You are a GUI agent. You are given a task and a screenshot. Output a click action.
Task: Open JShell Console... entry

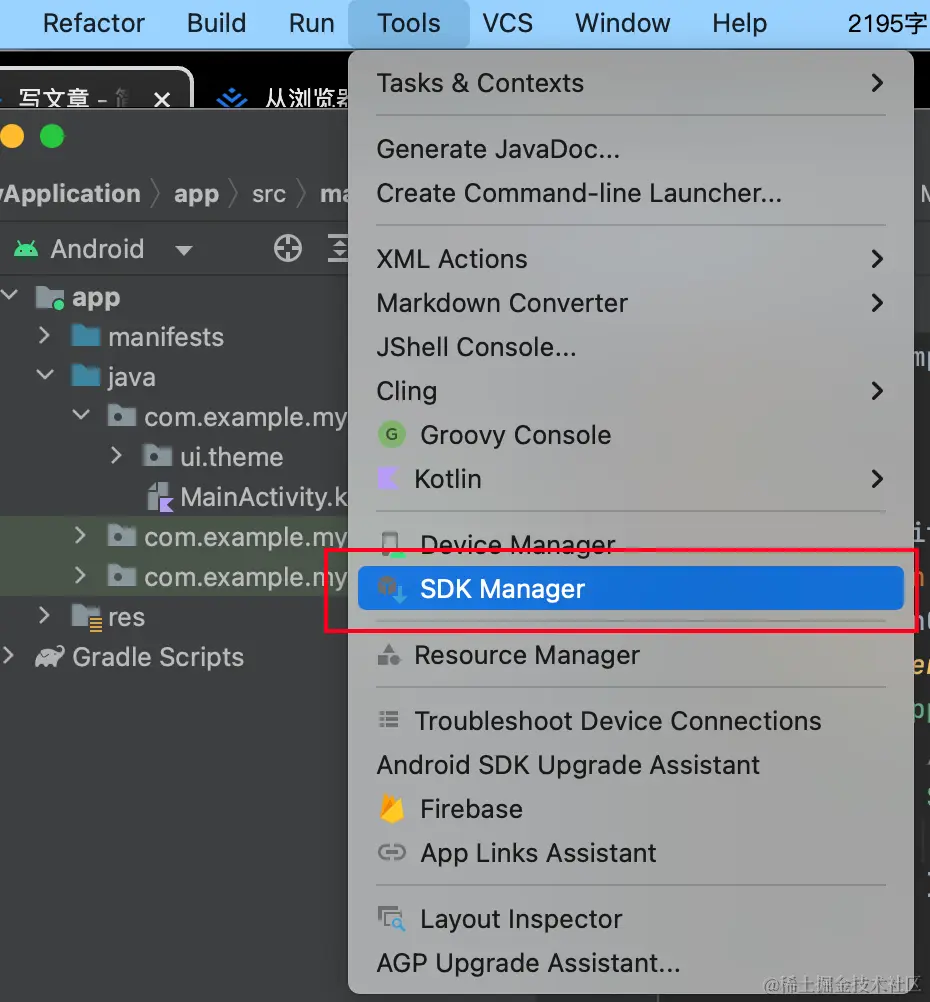tap(630, 347)
